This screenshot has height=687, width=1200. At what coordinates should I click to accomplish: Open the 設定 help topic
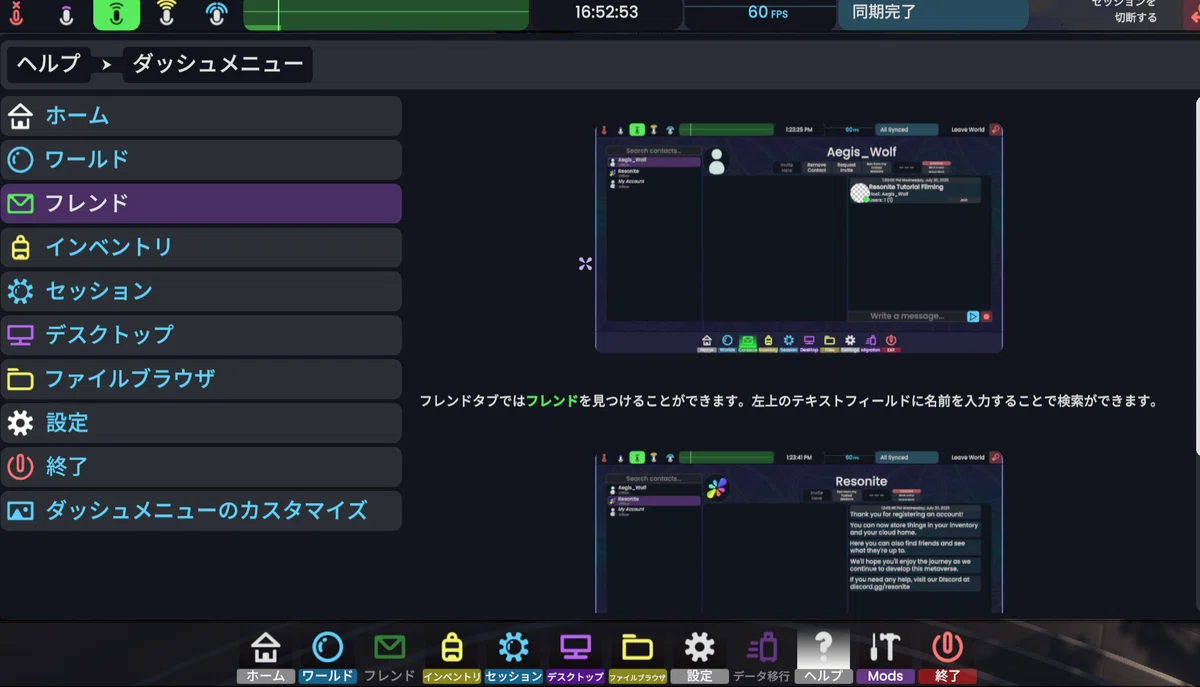click(201, 423)
